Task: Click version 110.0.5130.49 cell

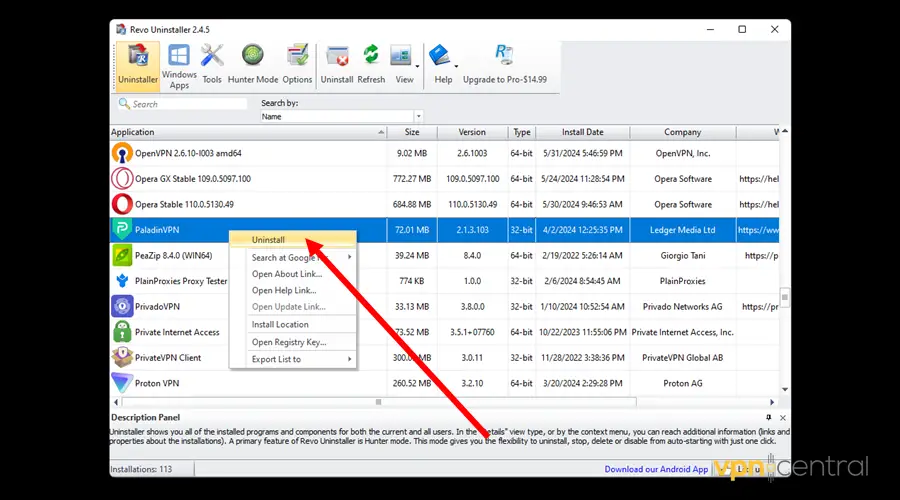Action: tap(472, 204)
